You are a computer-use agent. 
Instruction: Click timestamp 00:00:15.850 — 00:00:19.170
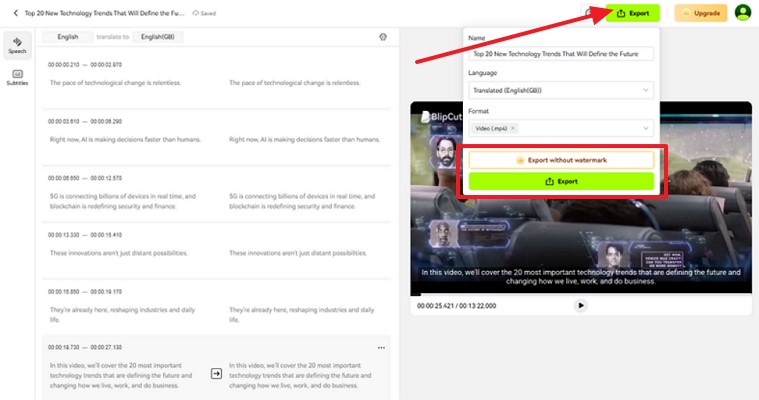click(x=85, y=292)
